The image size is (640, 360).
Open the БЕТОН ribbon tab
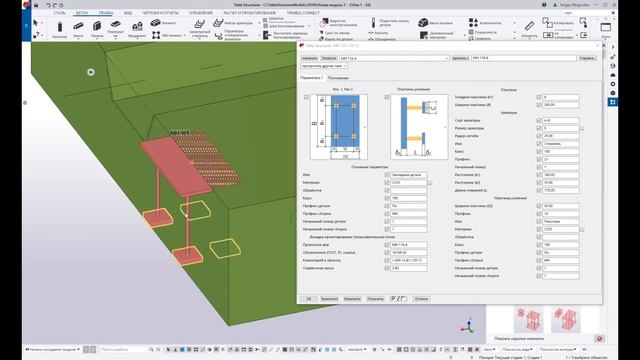click(x=82, y=13)
